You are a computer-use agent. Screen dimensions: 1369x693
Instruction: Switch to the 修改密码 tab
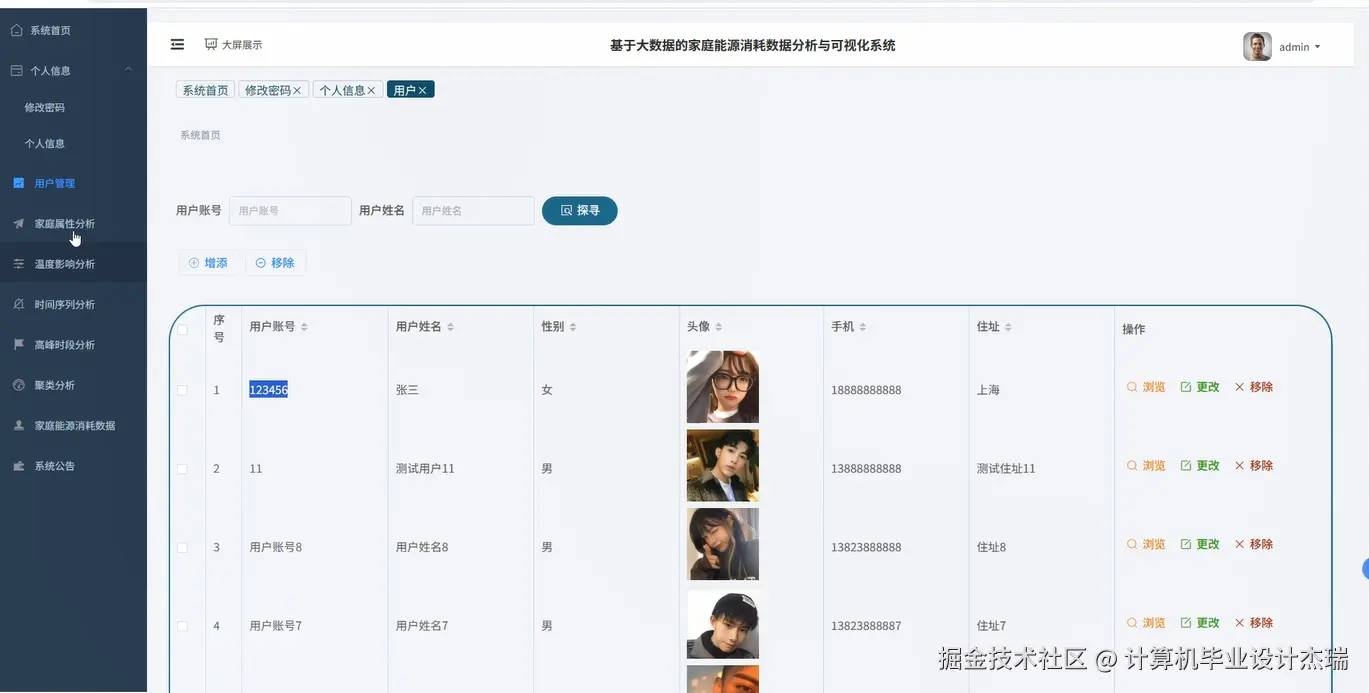point(267,90)
